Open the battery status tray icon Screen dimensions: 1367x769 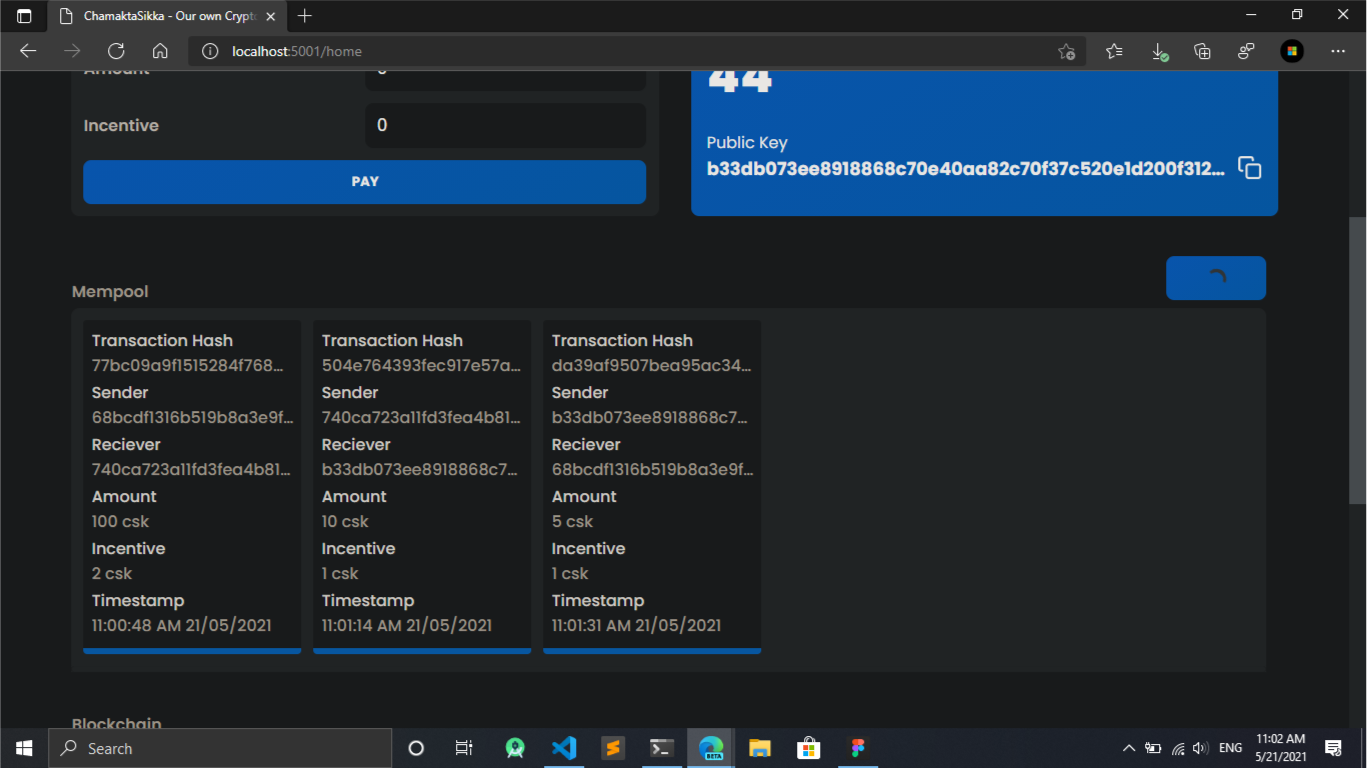1153,748
